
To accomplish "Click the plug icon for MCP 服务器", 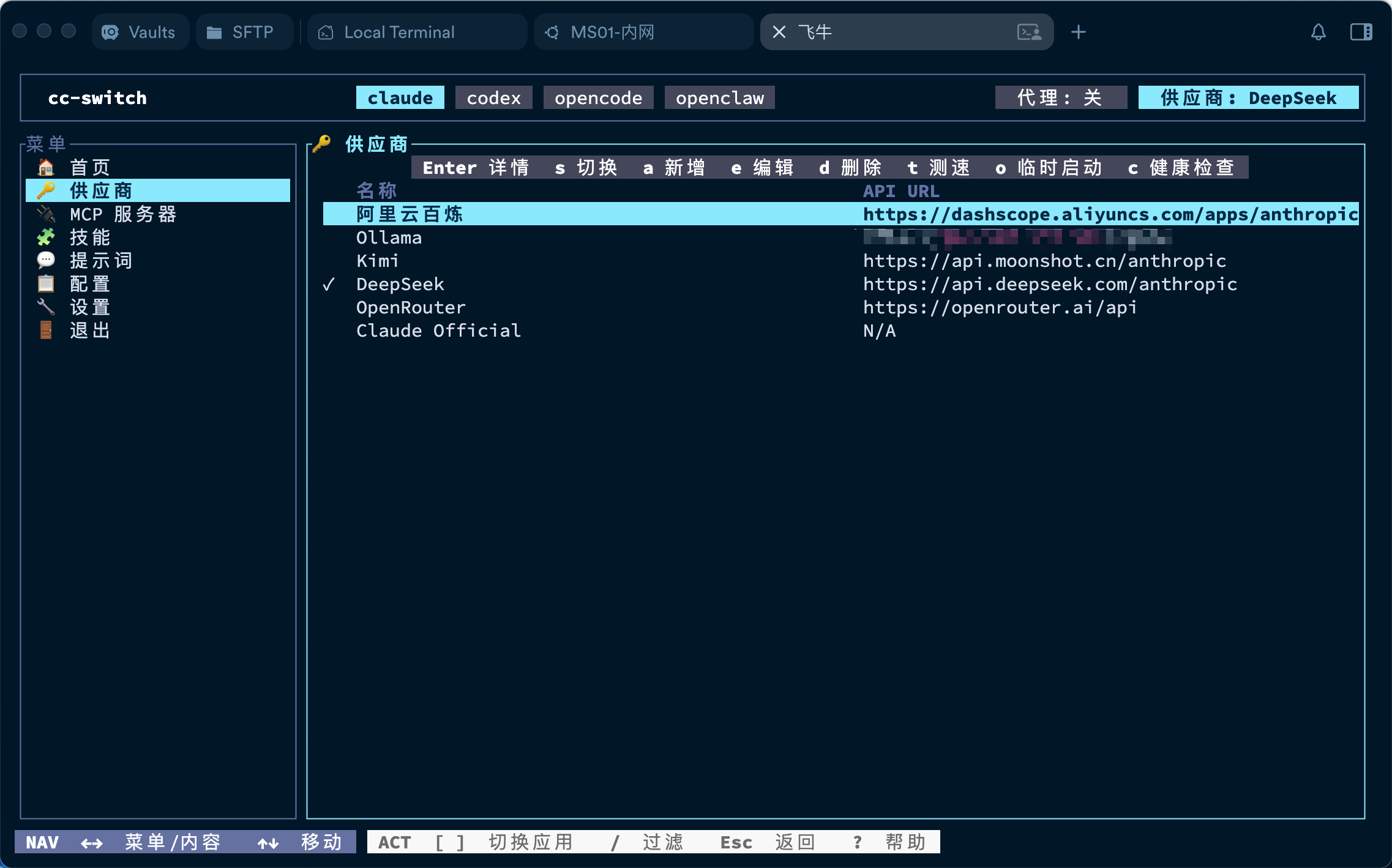I will pos(46,214).
